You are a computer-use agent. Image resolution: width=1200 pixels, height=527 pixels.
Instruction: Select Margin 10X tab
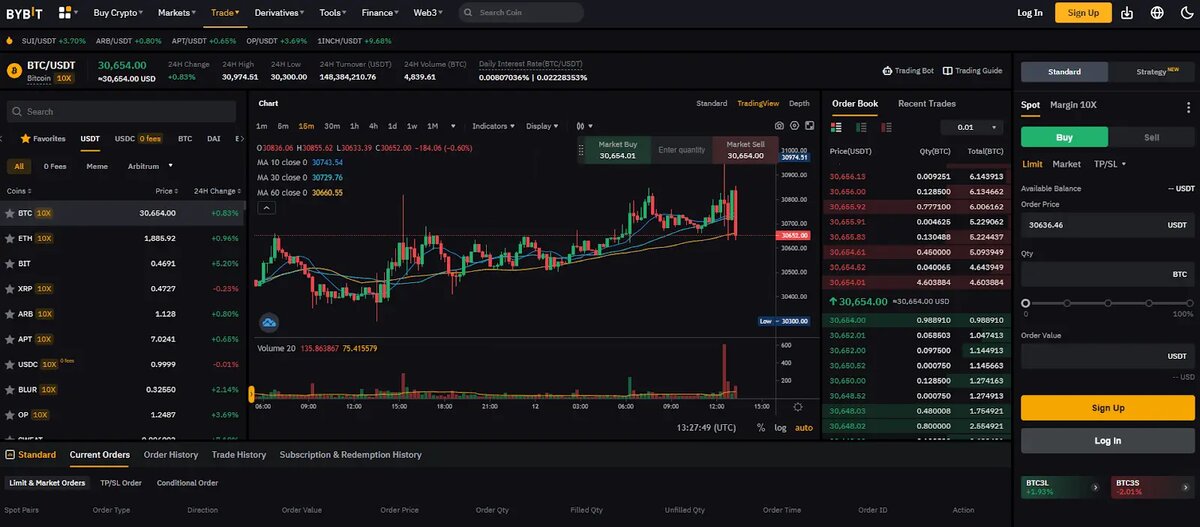(x=1073, y=104)
